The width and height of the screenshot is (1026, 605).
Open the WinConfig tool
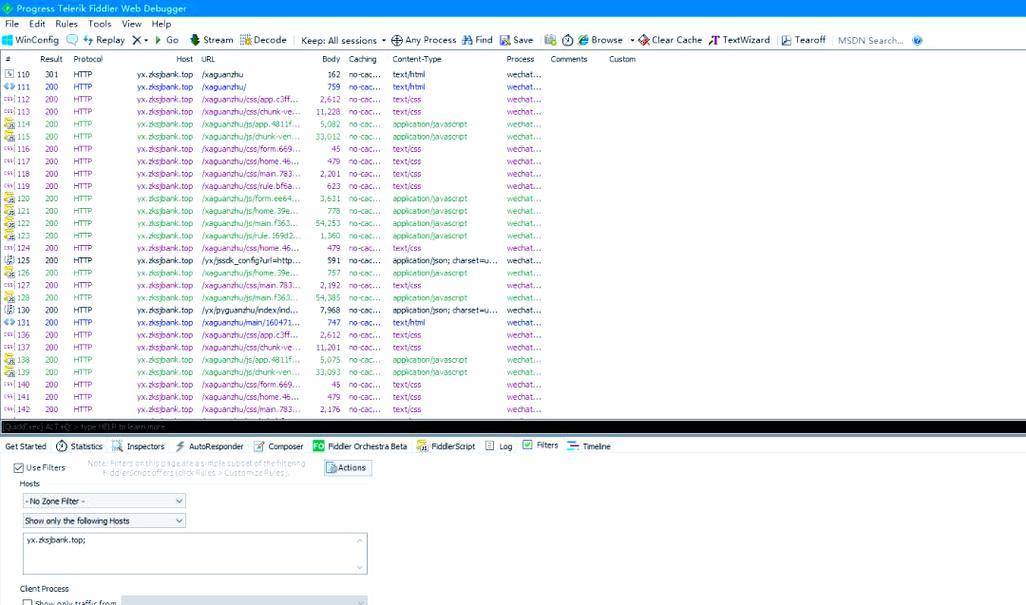[x=31, y=40]
